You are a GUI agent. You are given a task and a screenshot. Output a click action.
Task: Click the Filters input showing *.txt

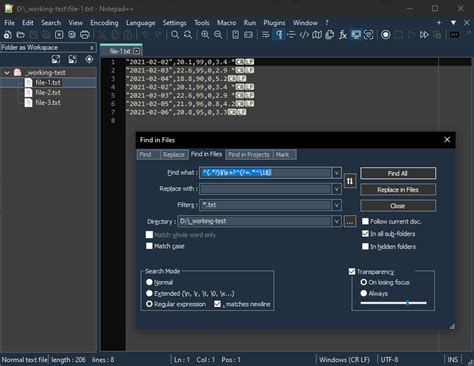265,205
